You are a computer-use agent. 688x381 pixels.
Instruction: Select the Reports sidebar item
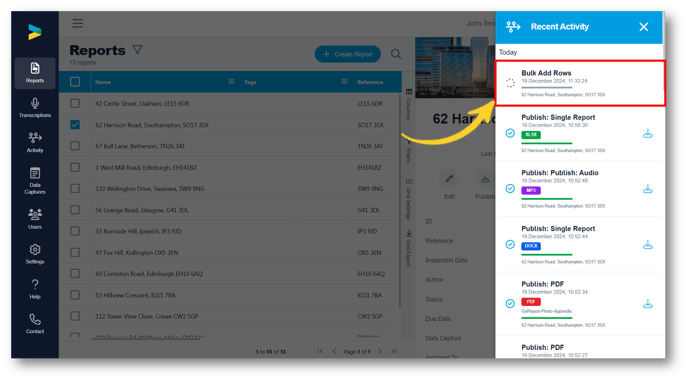[x=35, y=73]
